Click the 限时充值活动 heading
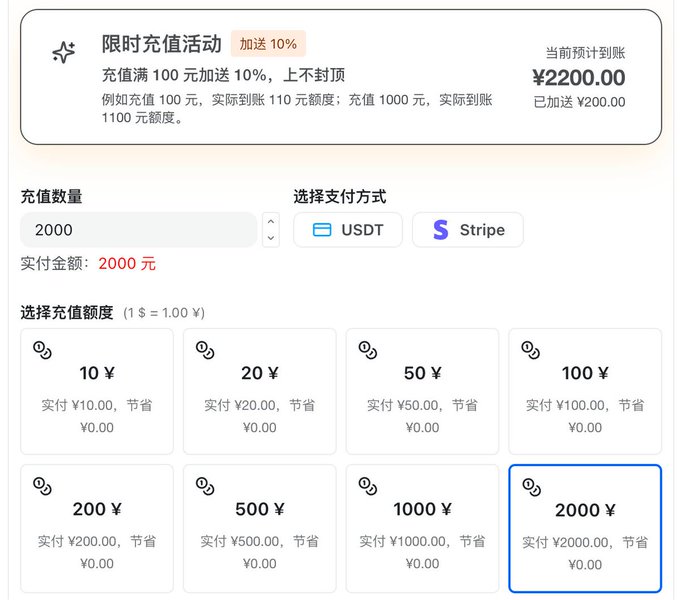This screenshot has height=600, width=680. tap(161, 44)
